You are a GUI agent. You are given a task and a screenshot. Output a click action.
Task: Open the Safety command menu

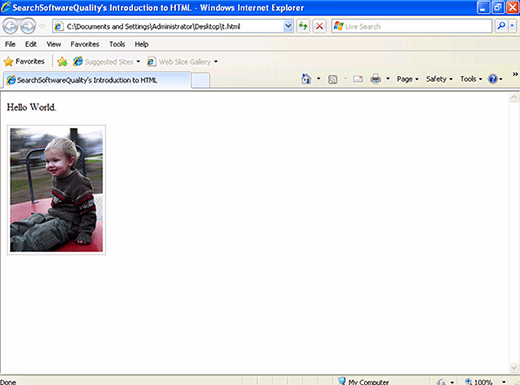tap(439, 79)
